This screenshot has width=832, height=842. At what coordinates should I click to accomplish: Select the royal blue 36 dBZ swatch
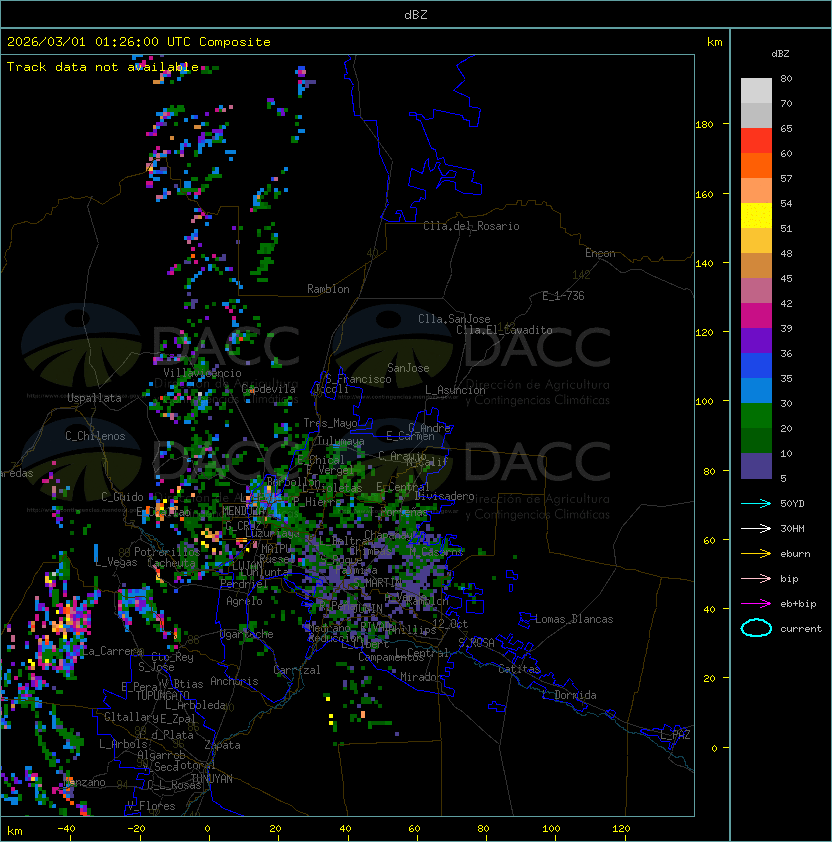click(756, 366)
